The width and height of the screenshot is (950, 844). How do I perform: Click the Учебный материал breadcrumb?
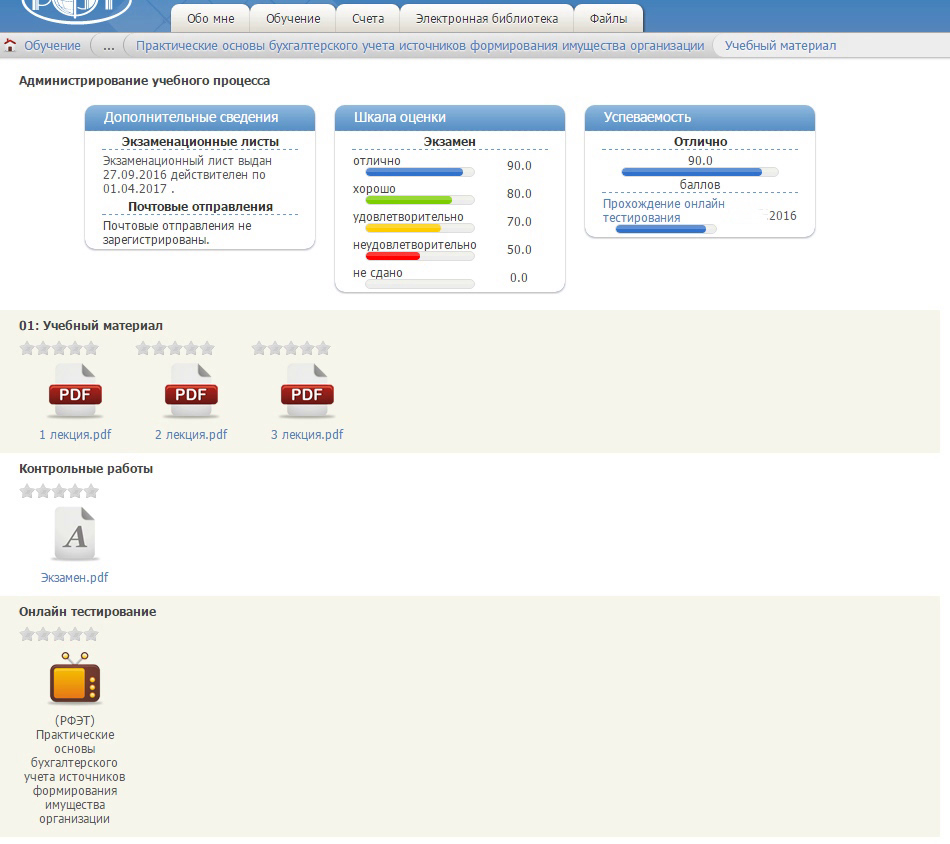coord(780,46)
